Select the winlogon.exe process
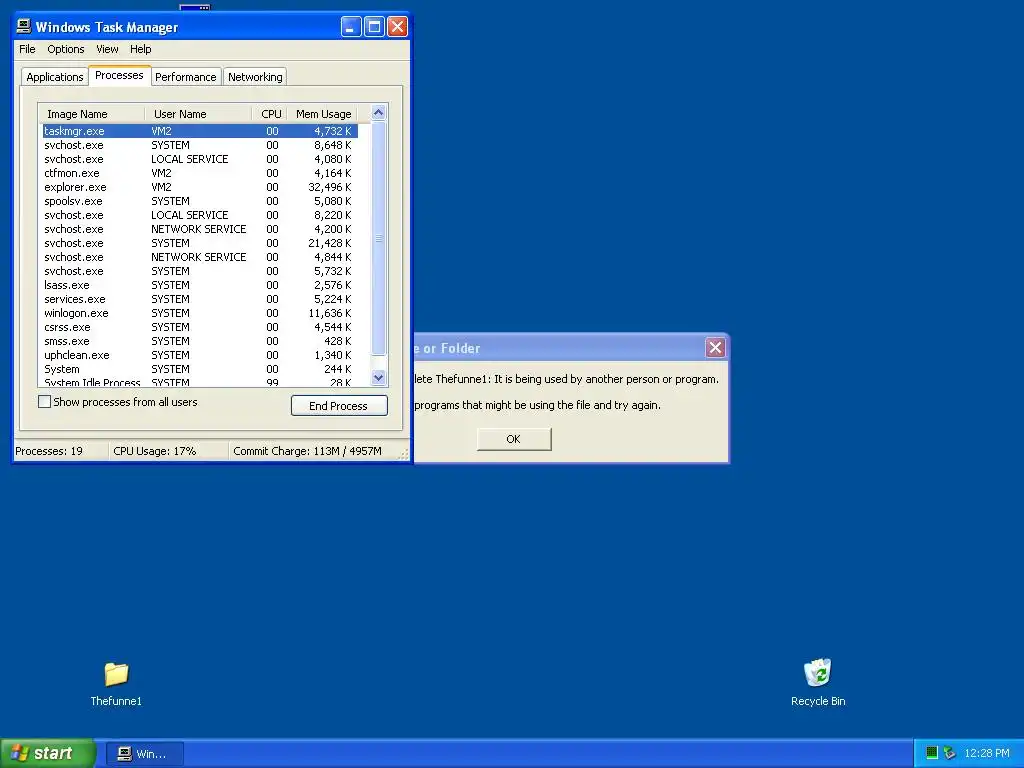The height and width of the screenshot is (768, 1024). 200,313
